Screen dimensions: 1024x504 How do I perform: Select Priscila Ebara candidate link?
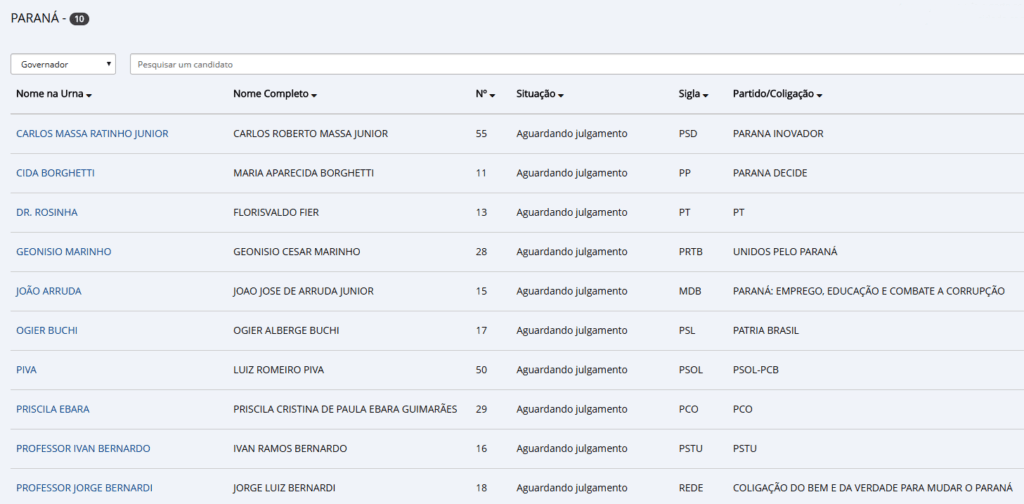[55, 409]
